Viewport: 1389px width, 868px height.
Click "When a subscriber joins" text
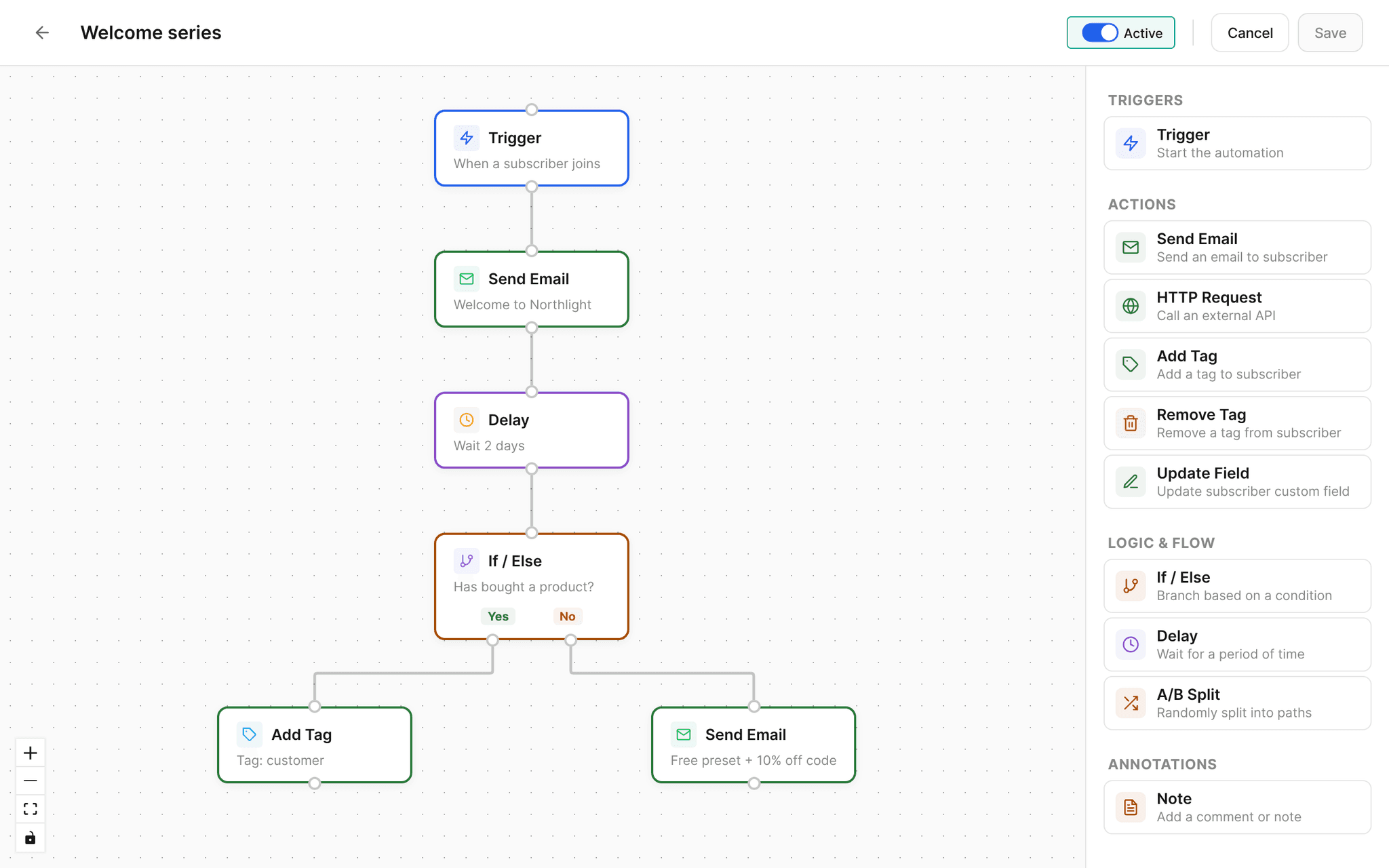click(527, 163)
